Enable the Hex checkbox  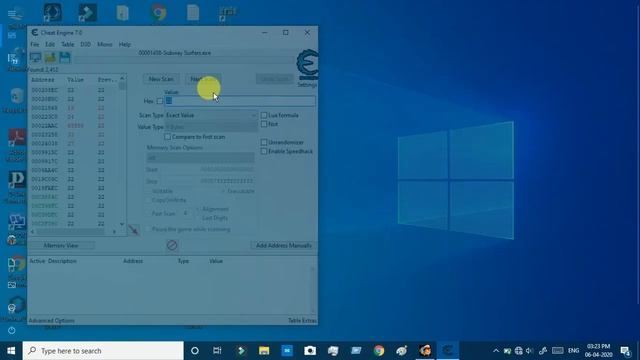click(160, 101)
